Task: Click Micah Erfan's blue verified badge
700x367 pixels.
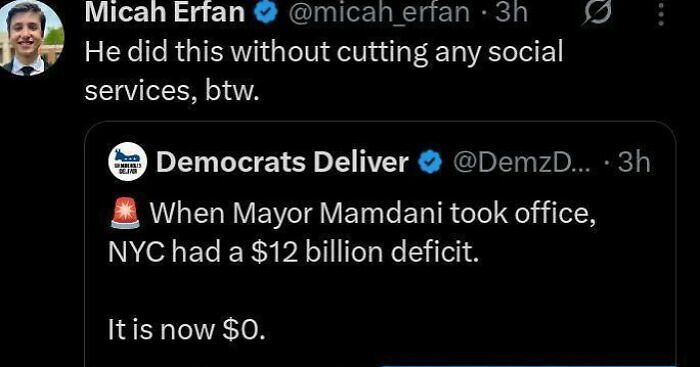Action: click(x=266, y=13)
